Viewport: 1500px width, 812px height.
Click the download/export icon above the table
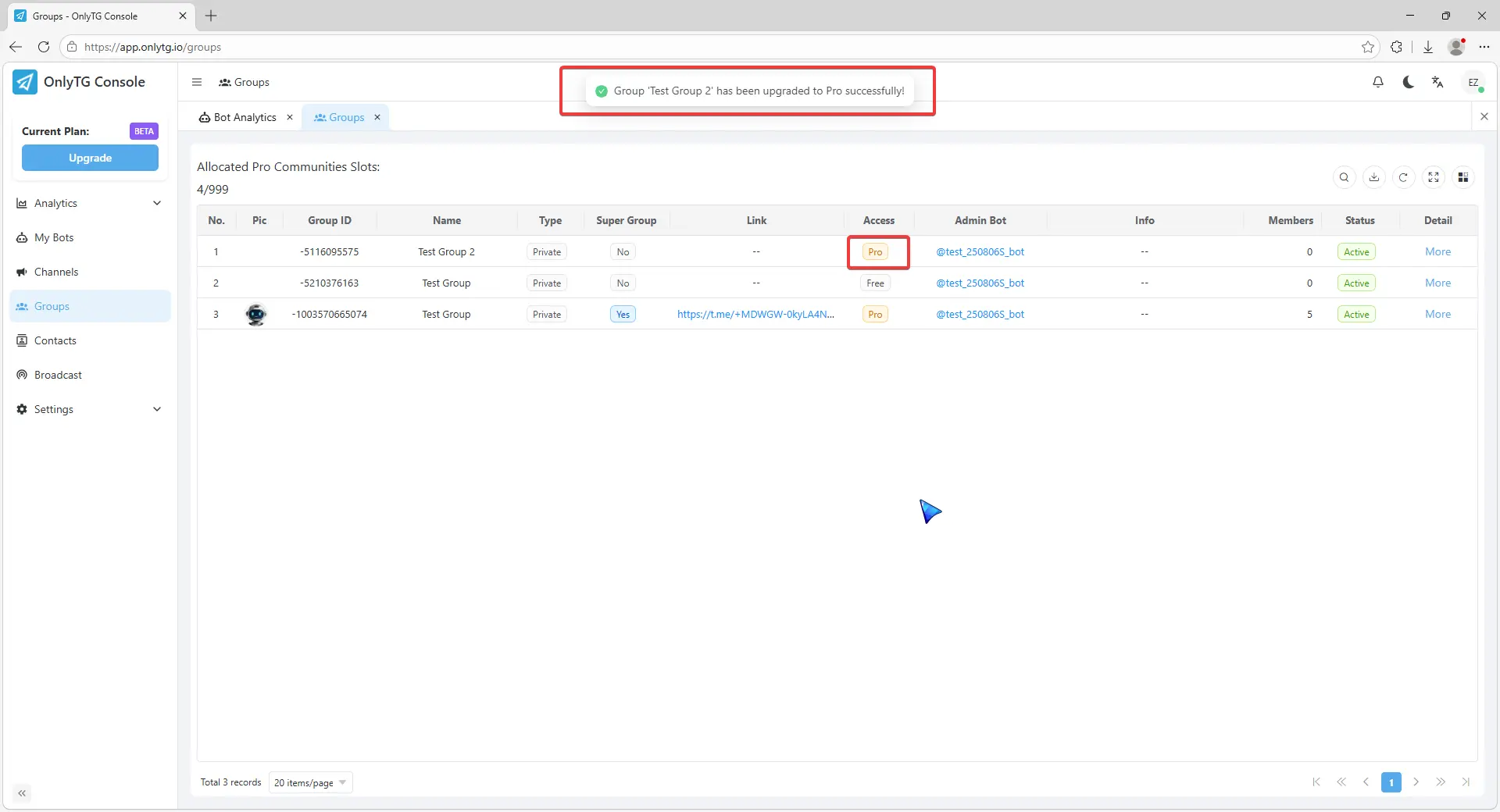click(1373, 177)
